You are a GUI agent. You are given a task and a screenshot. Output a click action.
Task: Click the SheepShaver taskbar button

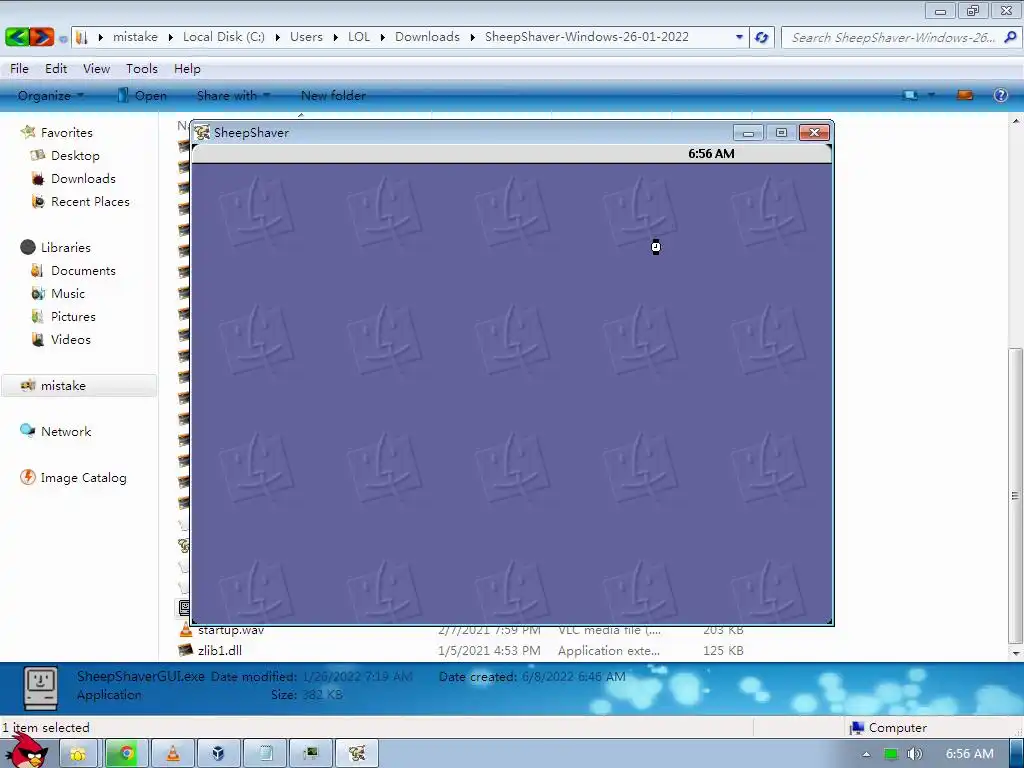357,754
